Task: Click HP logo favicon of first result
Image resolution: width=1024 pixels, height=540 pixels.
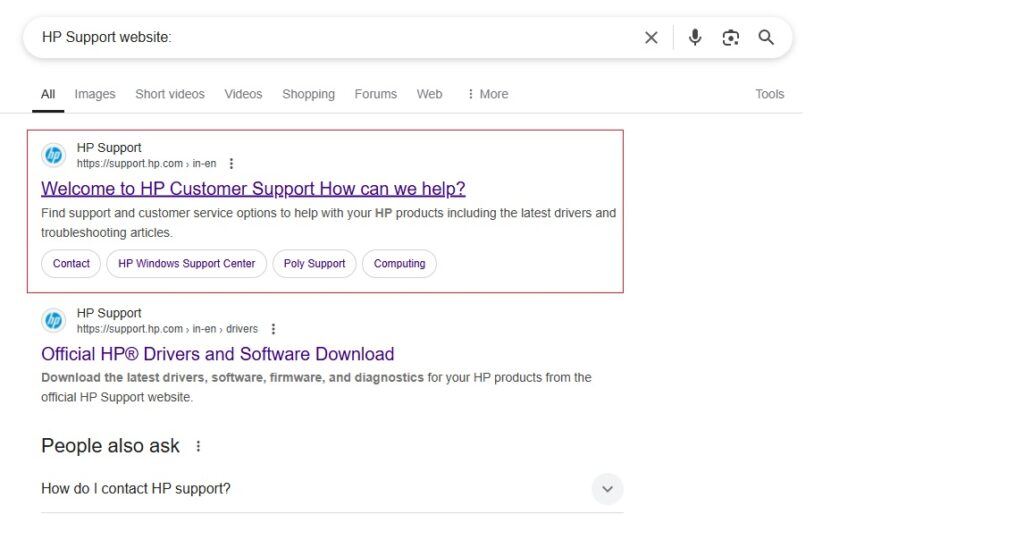Action: pyautogui.click(x=54, y=155)
